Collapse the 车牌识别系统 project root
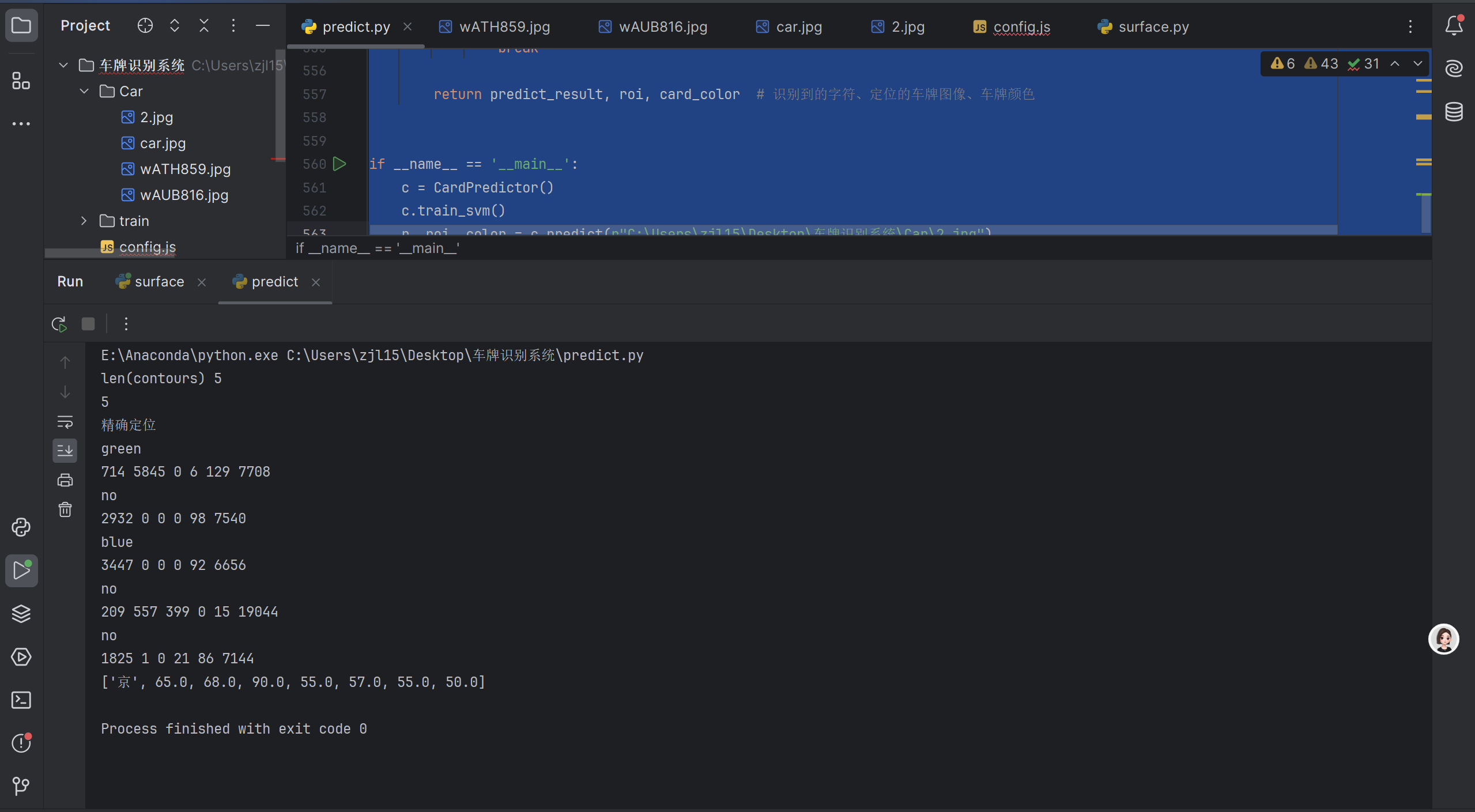 pos(63,65)
